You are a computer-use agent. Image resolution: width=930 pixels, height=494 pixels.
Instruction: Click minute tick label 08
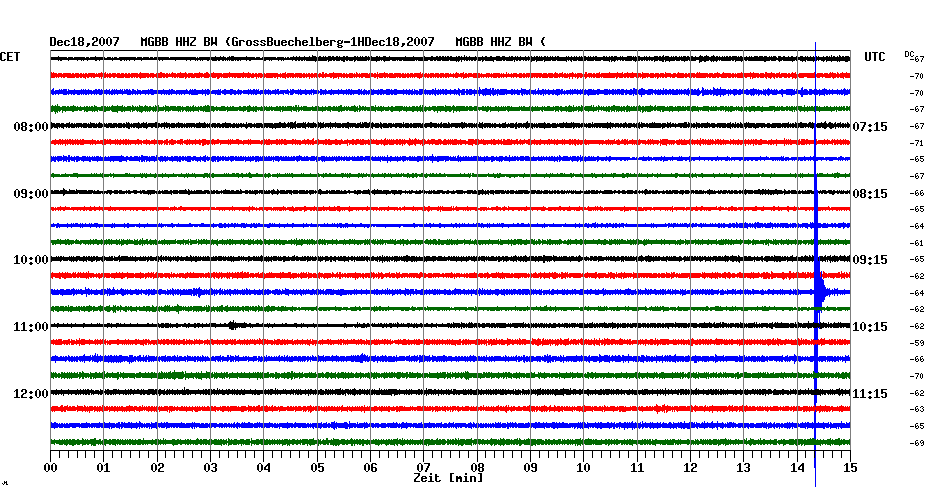point(477,468)
